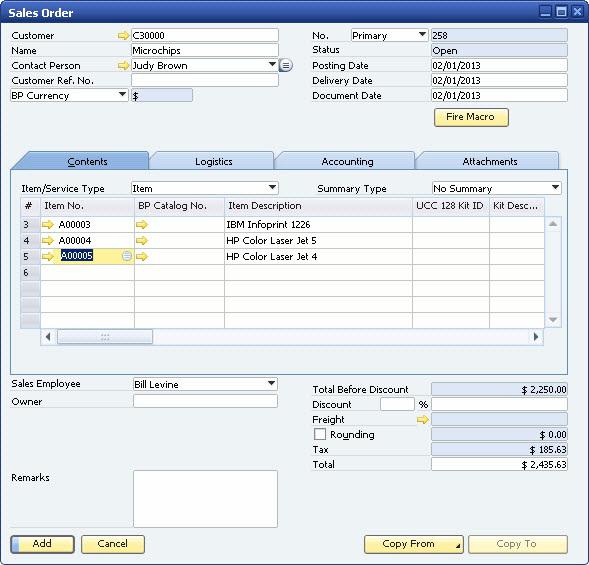Open the Summary Type dropdown
The image size is (589, 565).
[555, 187]
